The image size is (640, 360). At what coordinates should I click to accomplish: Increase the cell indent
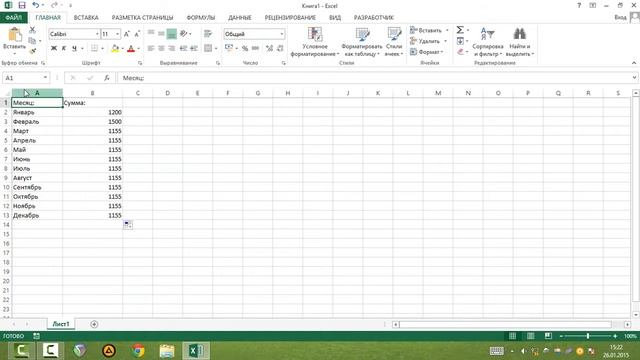click(x=194, y=49)
